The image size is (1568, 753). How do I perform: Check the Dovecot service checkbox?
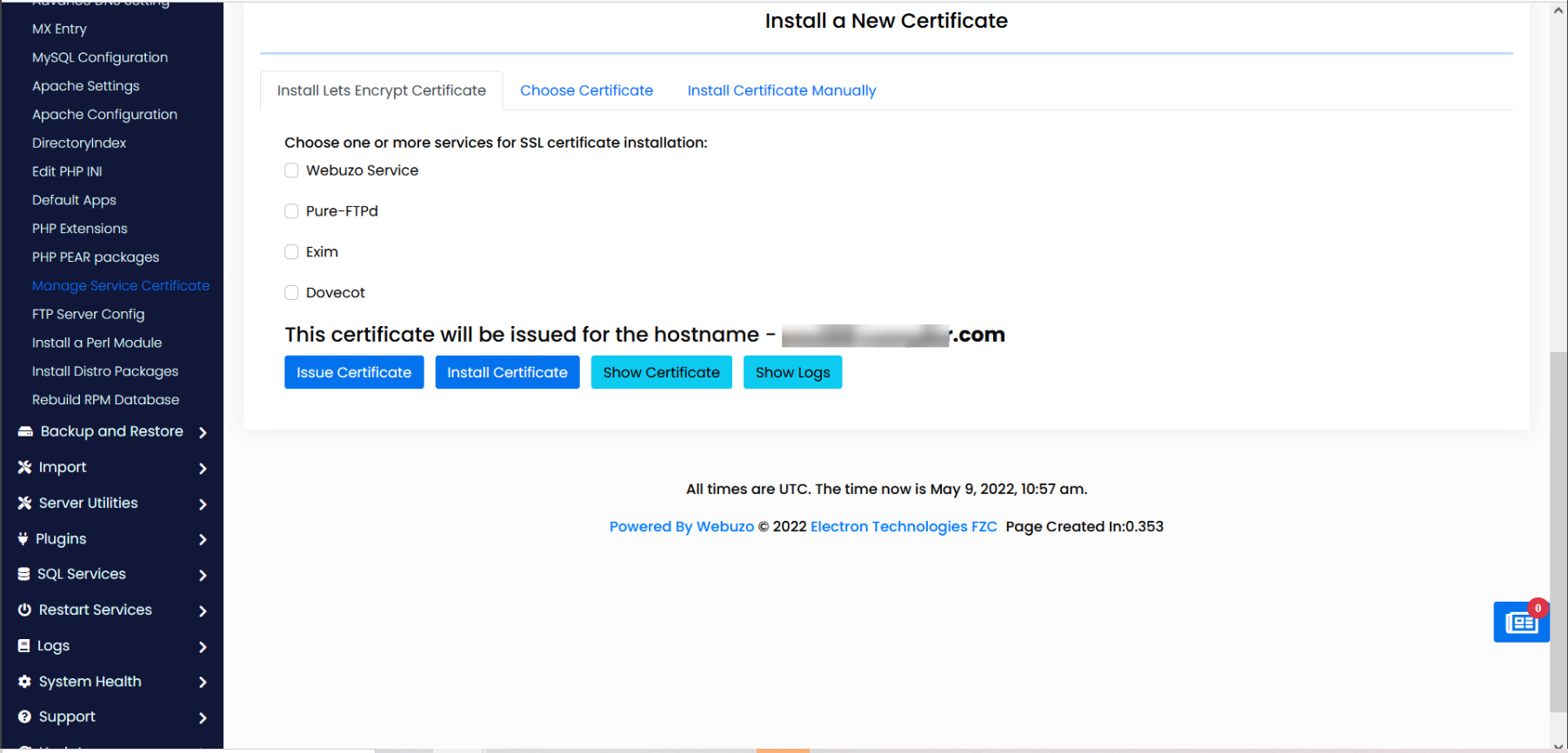point(291,293)
